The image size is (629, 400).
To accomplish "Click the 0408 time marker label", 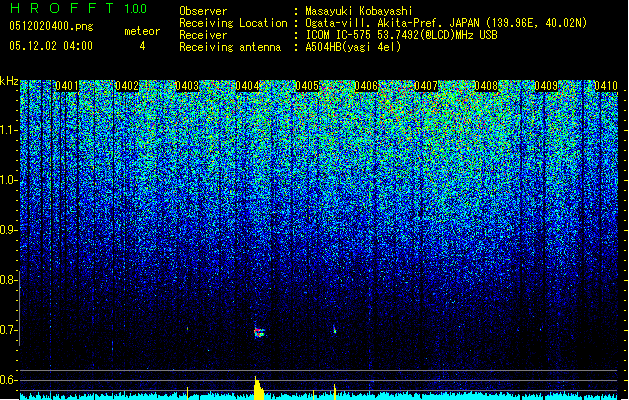I will pyautogui.click(x=486, y=86).
